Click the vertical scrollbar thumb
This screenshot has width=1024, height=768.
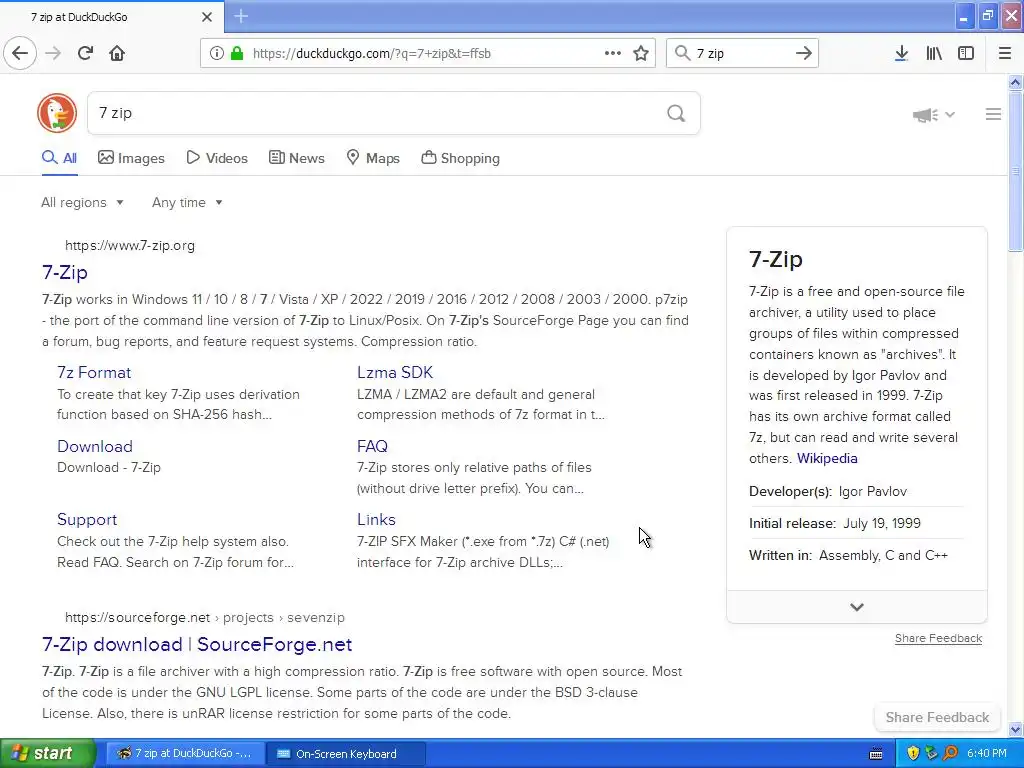(x=1015, y=171)
